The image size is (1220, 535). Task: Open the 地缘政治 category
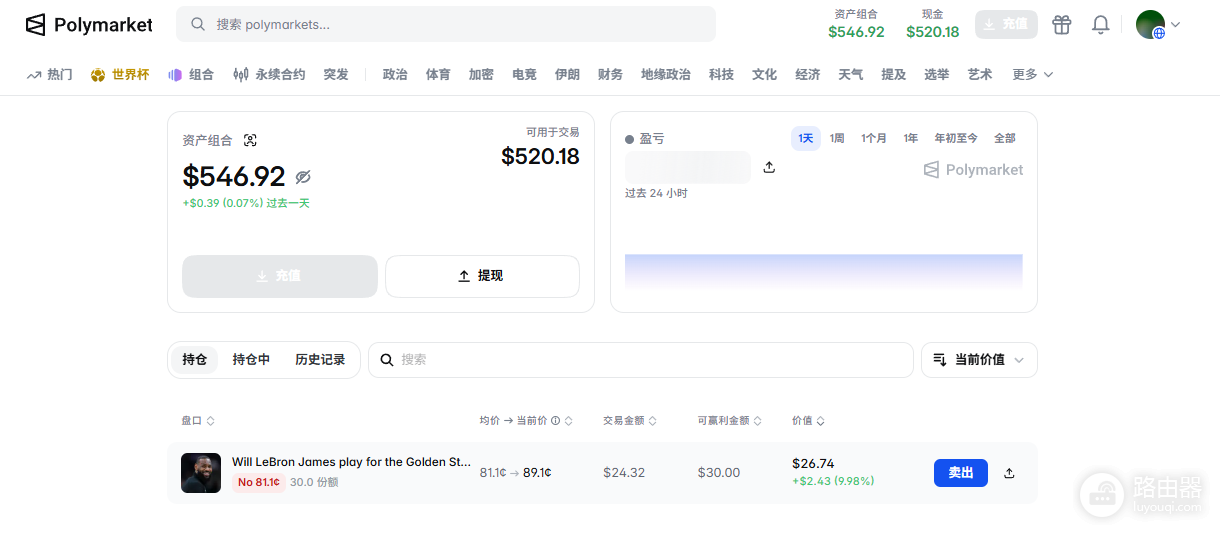[666, 74]
